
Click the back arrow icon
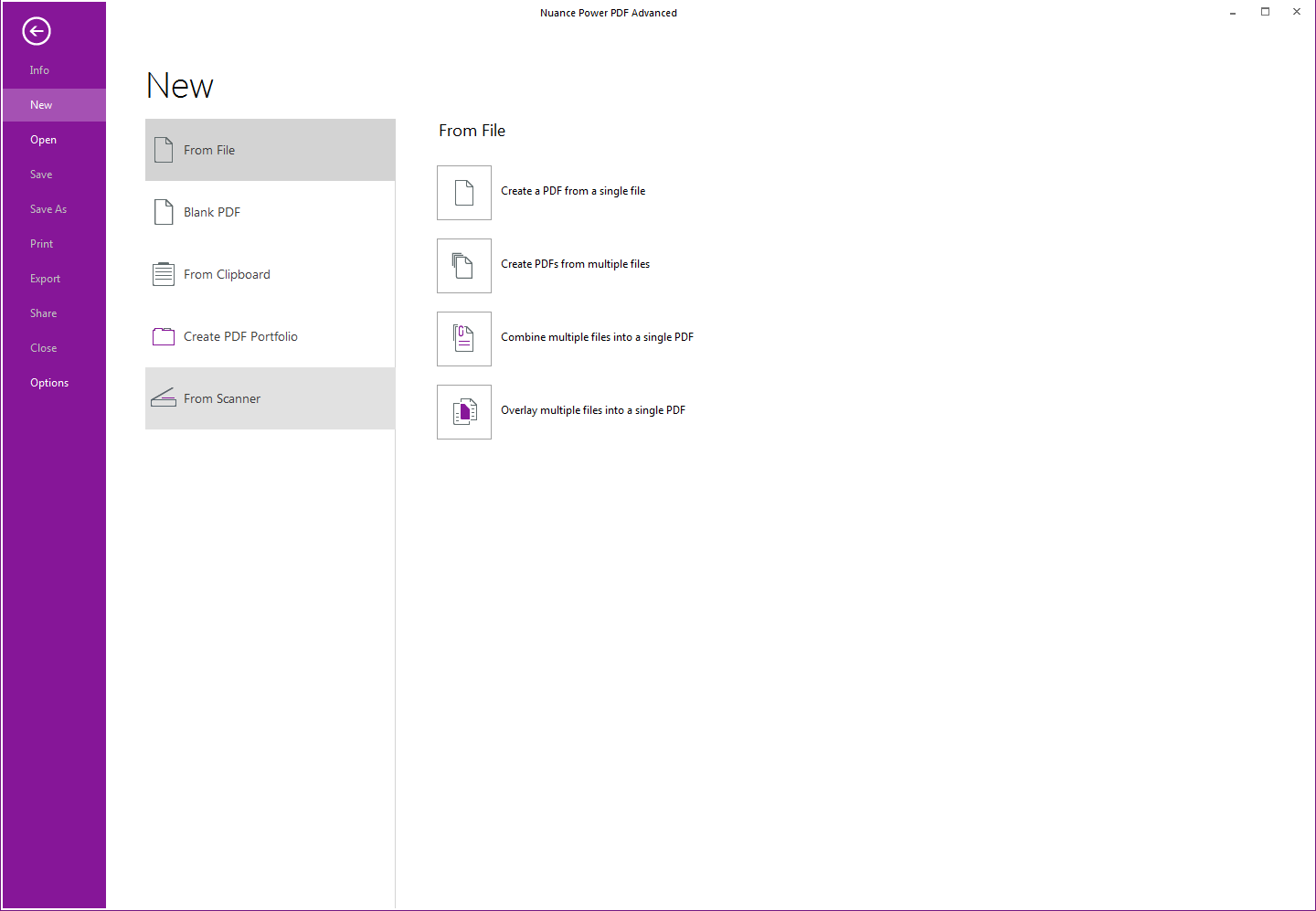coord(37,32)
